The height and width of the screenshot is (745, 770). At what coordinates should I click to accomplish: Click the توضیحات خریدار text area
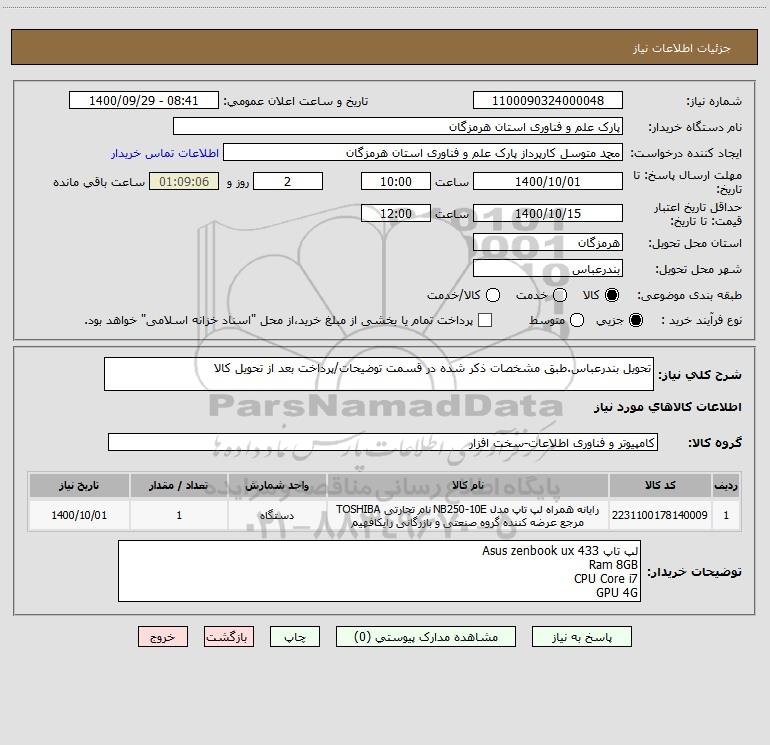coord(379,571)
